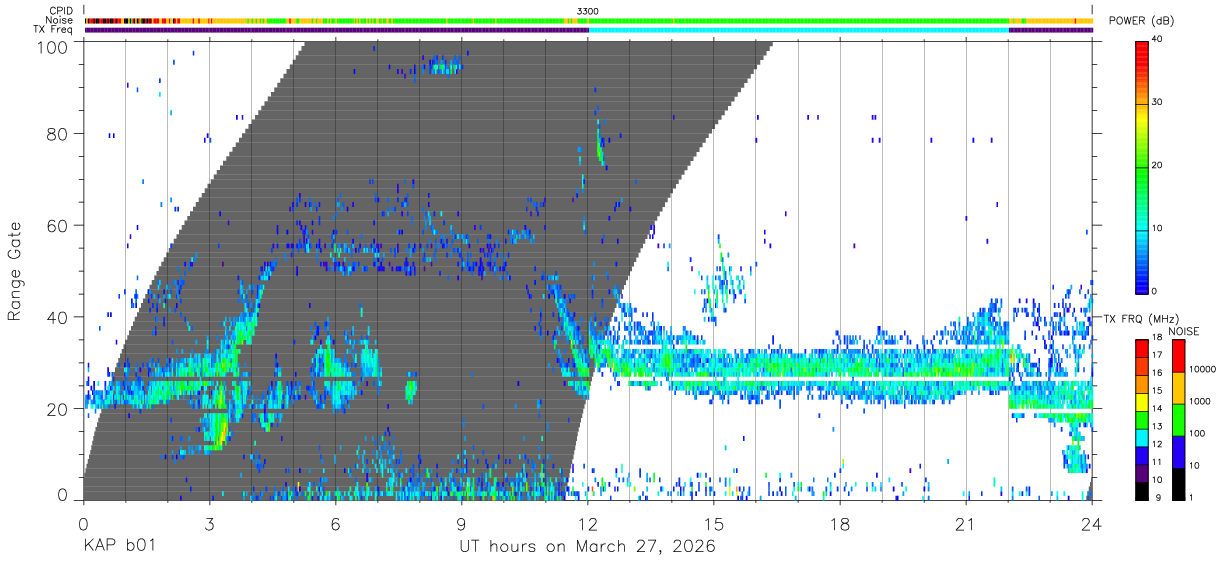Click the 9 tick on the UT hours axis
Viewport: 1228px width, 567px height.
[x=462, y=523]
